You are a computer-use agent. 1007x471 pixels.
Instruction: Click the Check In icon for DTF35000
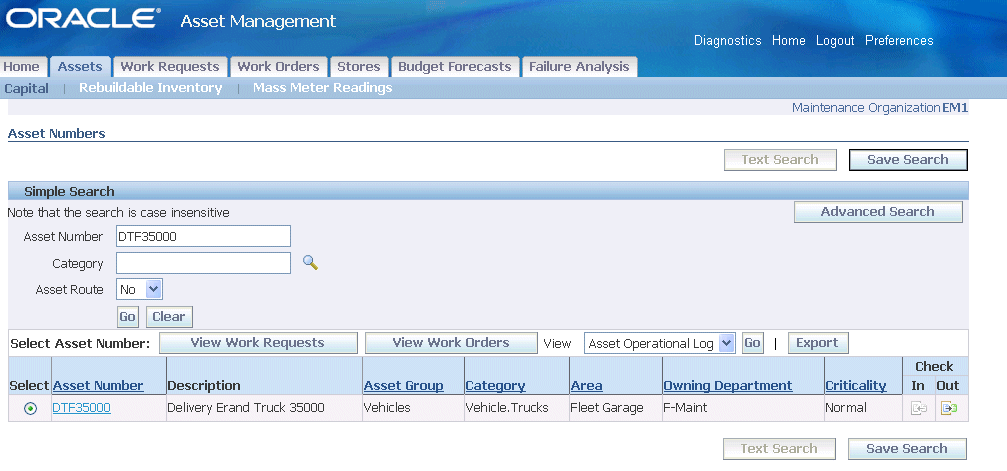pyautogui.click(x=918, y=408)
